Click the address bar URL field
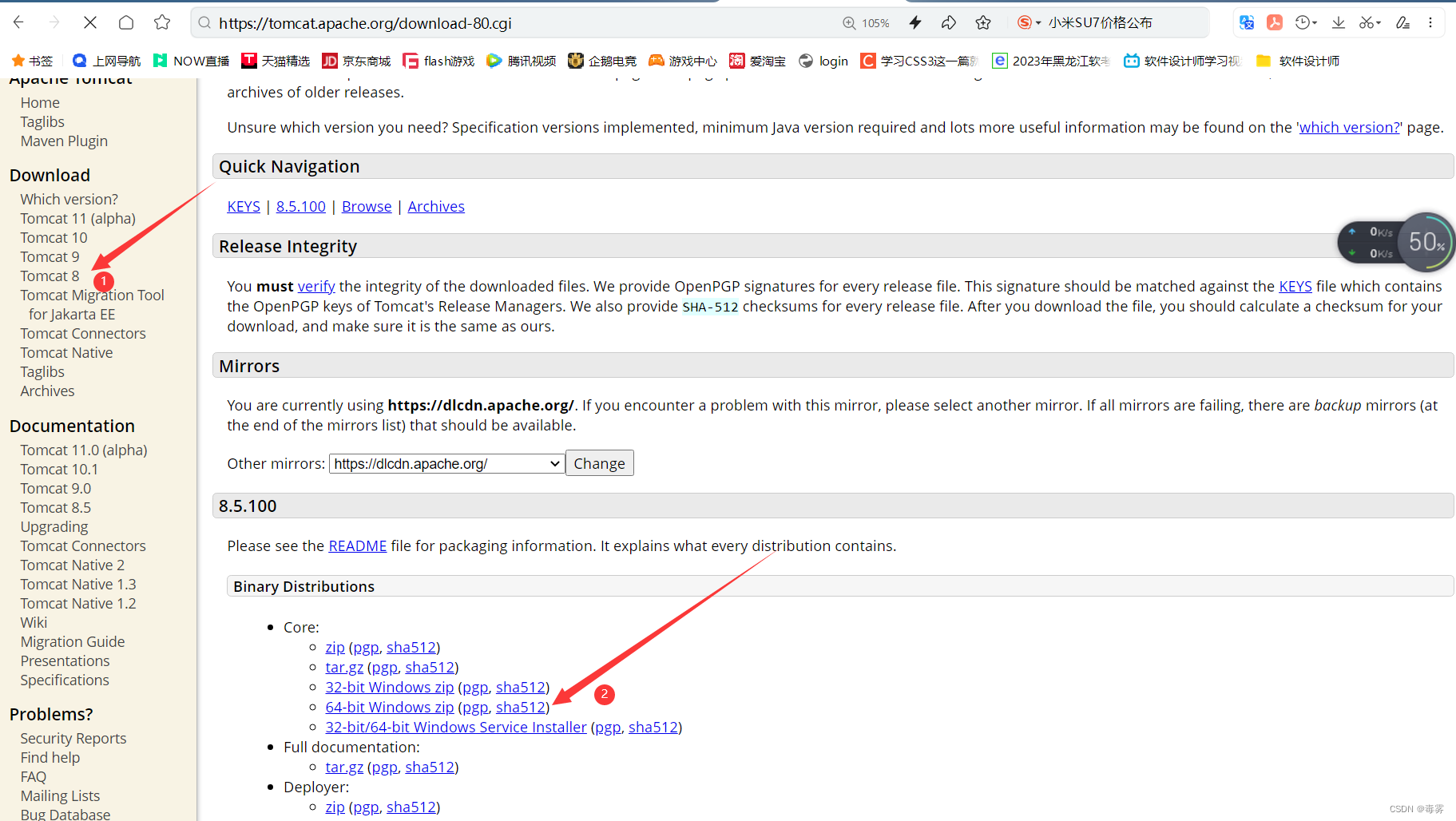The image size is (1456, 821). pyautogui.click(x=511, y=23)
